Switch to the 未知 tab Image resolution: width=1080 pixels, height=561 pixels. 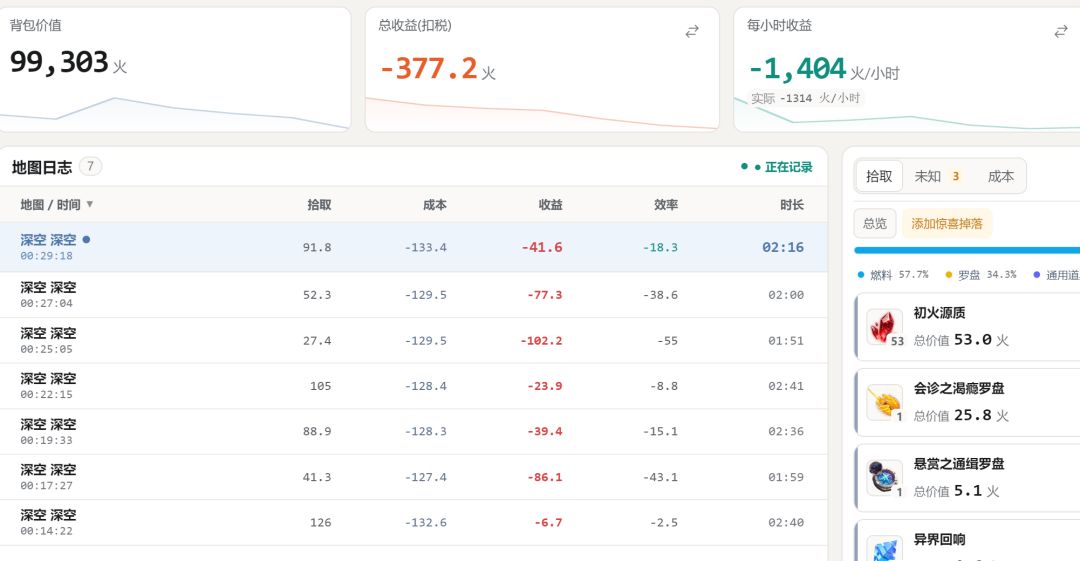(937, 176)
